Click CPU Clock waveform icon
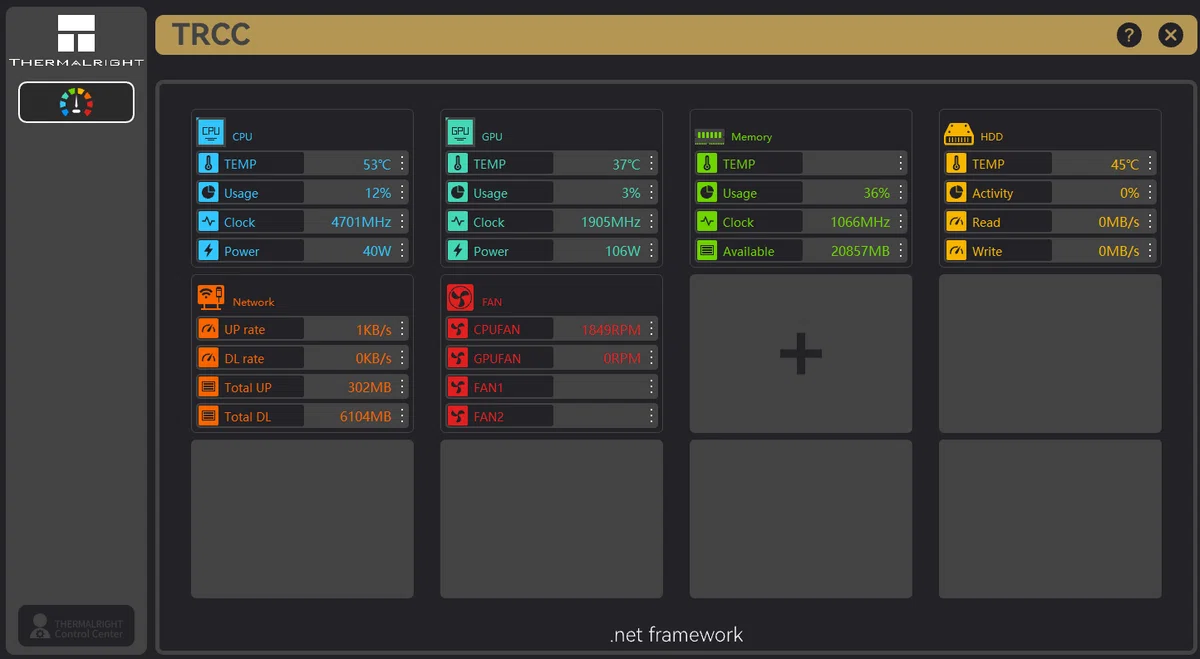Viewport: 1200px width, 659px height. coord(208,221)
